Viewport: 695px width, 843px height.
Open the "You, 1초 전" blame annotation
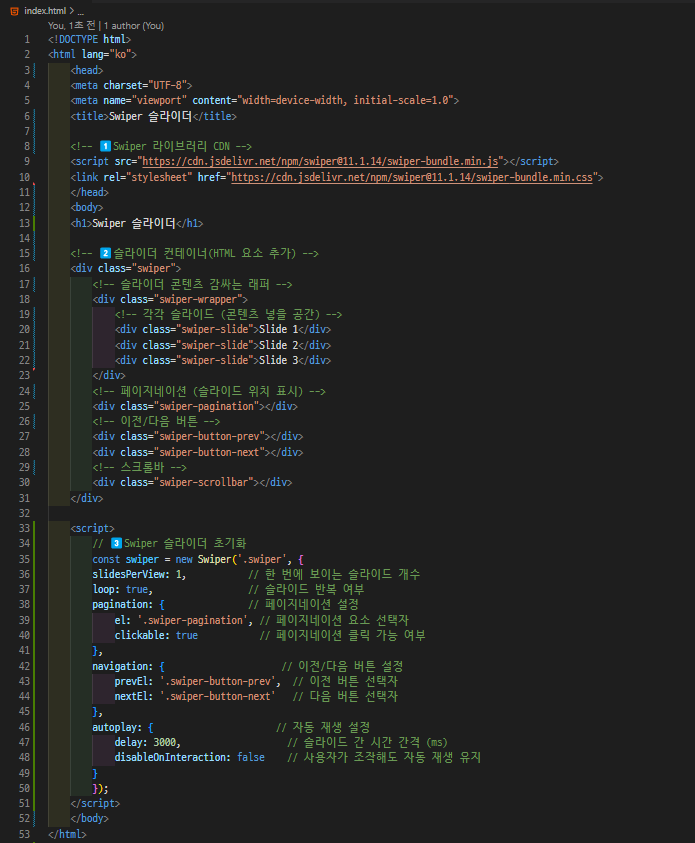71,25
